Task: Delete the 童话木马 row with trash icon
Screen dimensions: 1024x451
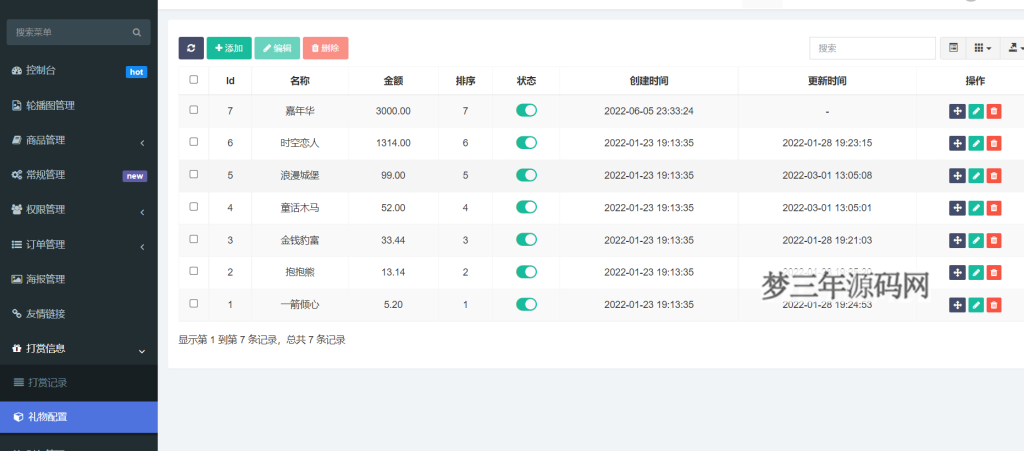Action: tap(993, 208)
